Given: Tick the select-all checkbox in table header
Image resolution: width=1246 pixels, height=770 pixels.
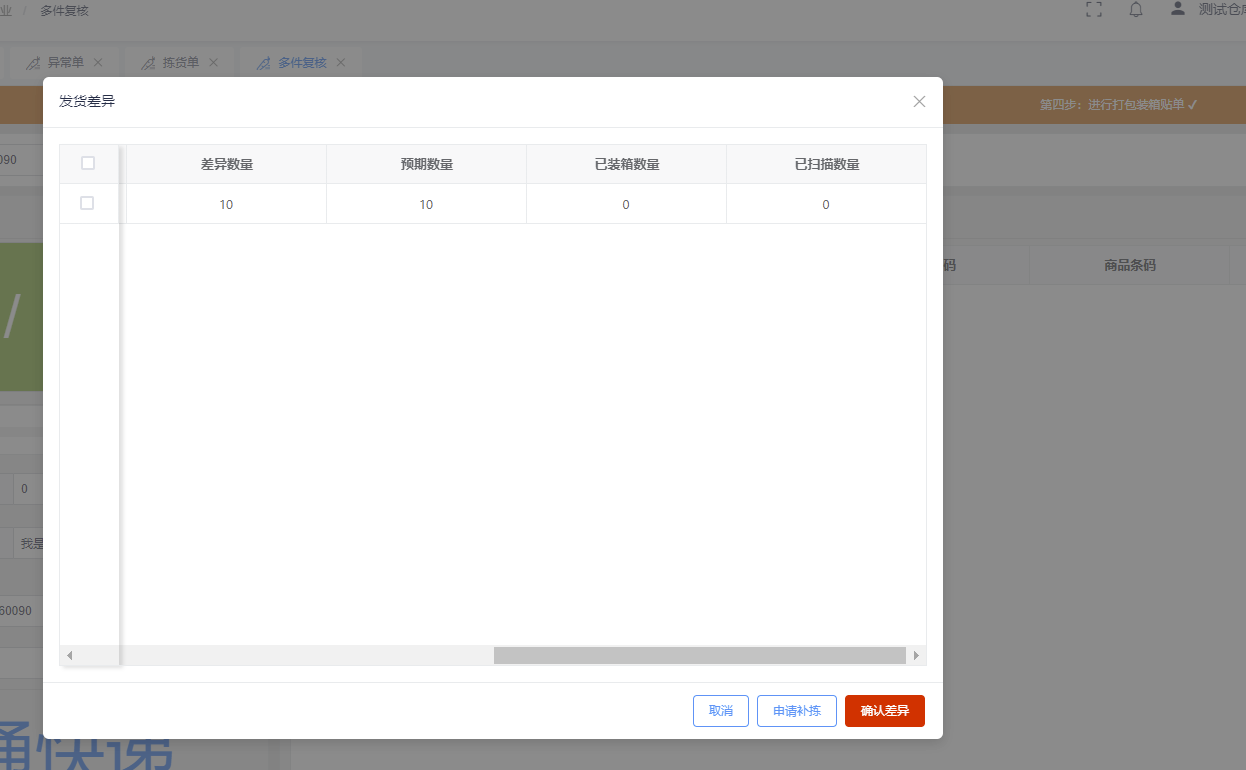Looking at the screenshot, I should click(x=88, y=163).
